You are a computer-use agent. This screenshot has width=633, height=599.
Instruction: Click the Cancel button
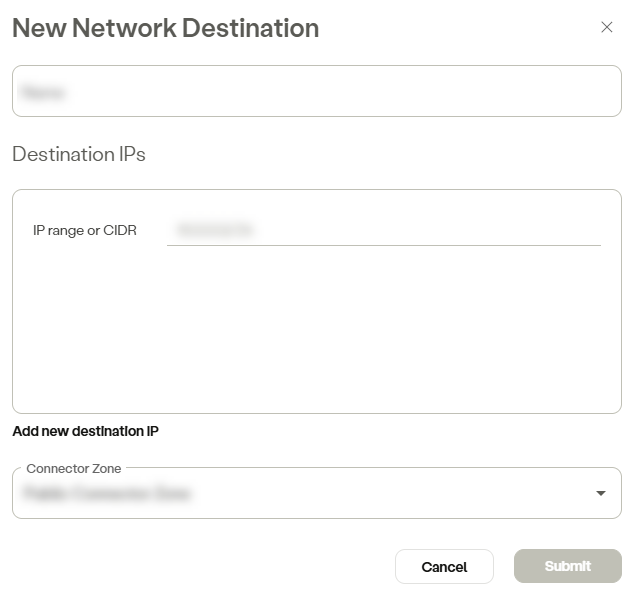[444, 567]
